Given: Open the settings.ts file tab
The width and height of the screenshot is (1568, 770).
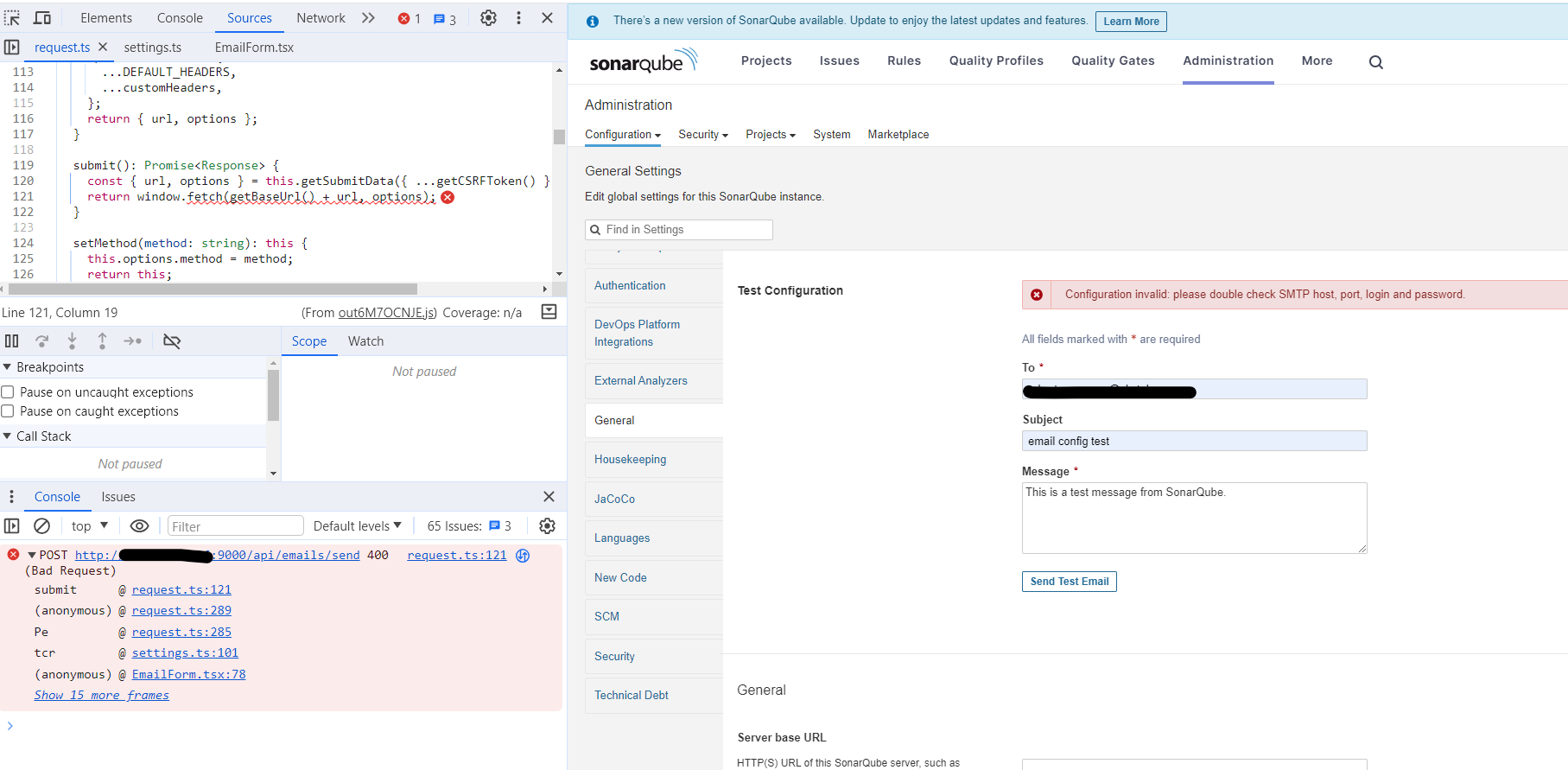Looking at the screenshot, I should 153,48.
